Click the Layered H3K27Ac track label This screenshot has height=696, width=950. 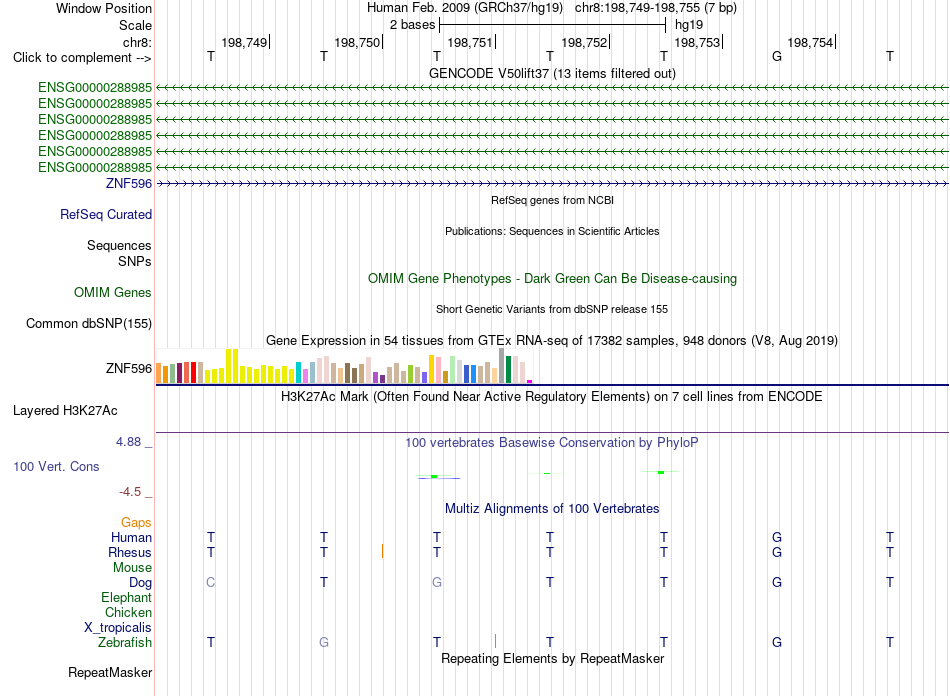coord(65,411)
